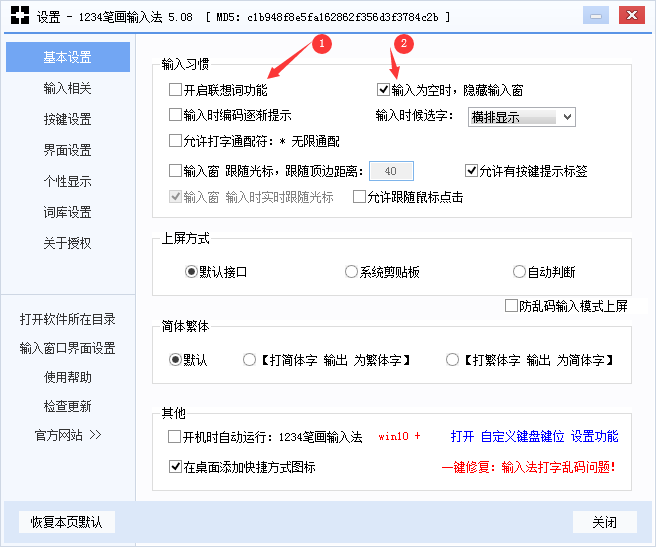This screenshot has width=656, height=547.
Task: Click 打开 自定义键盘键位 设置功能 link
Action: pos(534,437)
